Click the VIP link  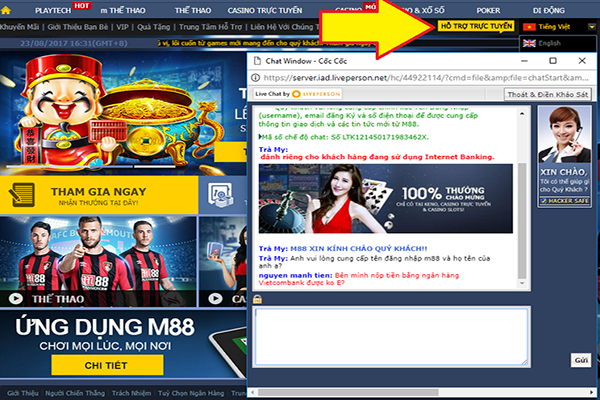click(122, 27)
